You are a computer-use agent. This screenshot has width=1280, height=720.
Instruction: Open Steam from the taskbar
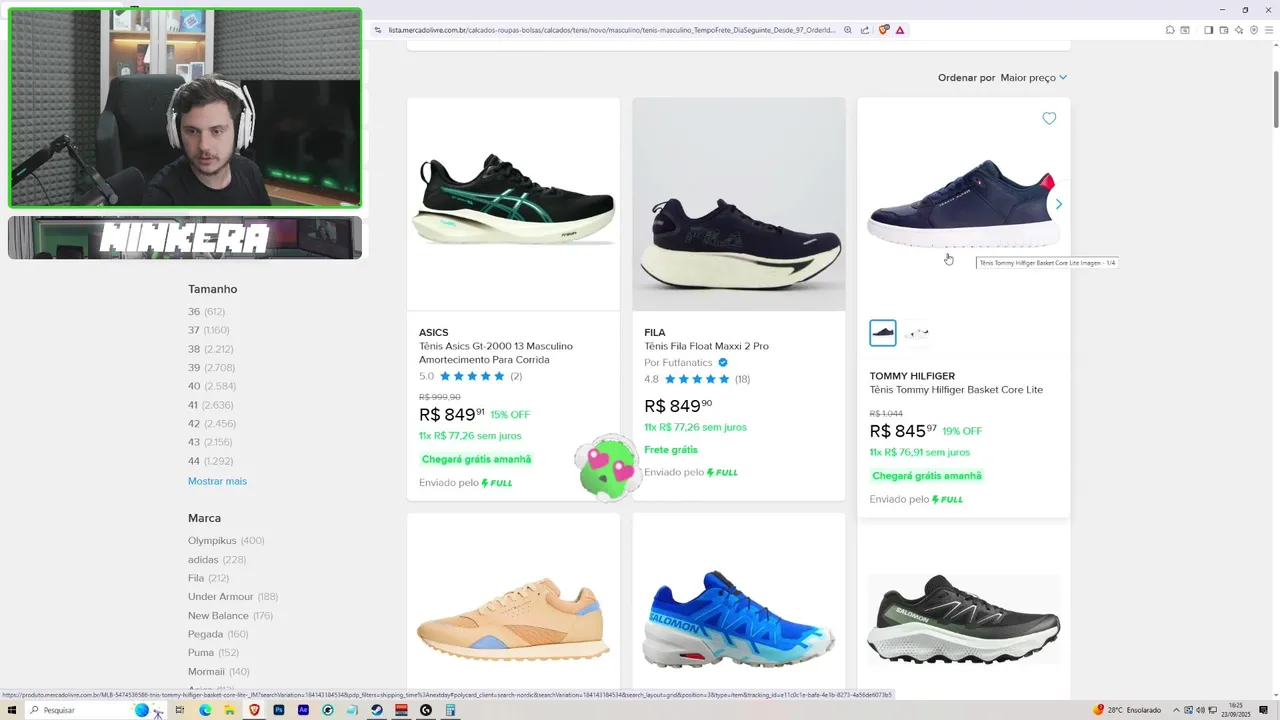(x=377, y=710)
